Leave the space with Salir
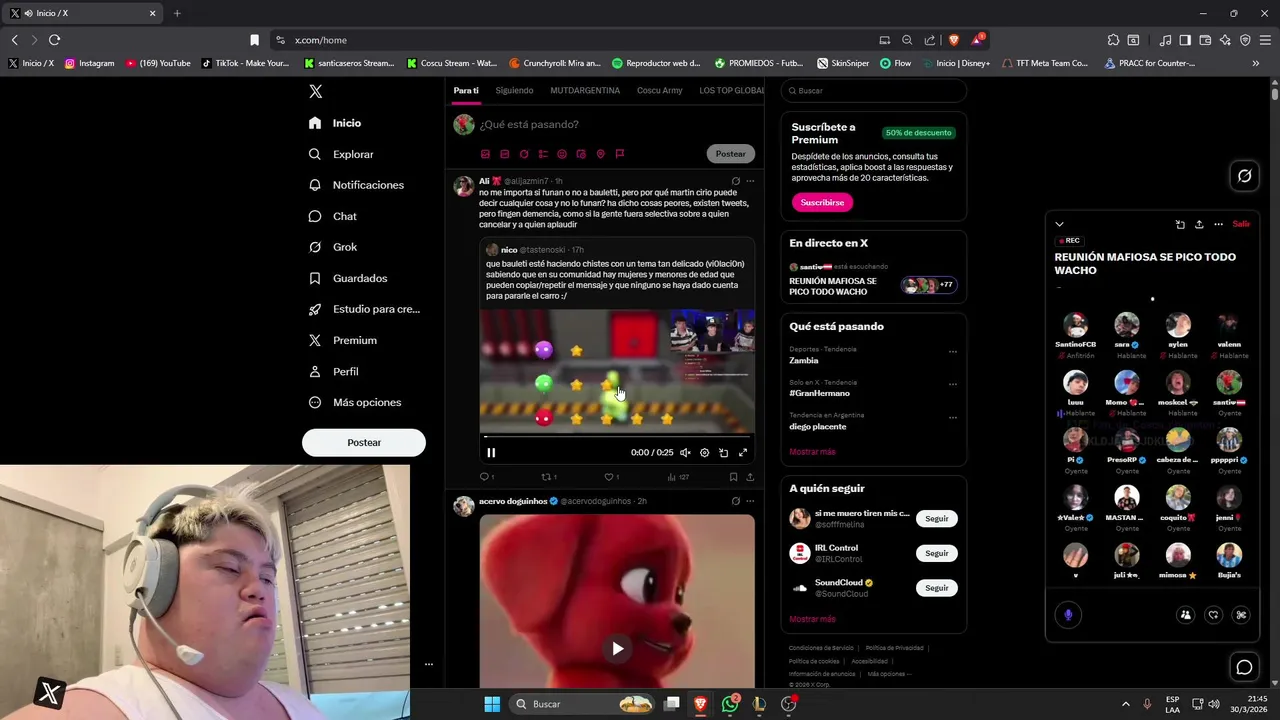Viewport: 1280px width, 720px height. coord(1241,224)
